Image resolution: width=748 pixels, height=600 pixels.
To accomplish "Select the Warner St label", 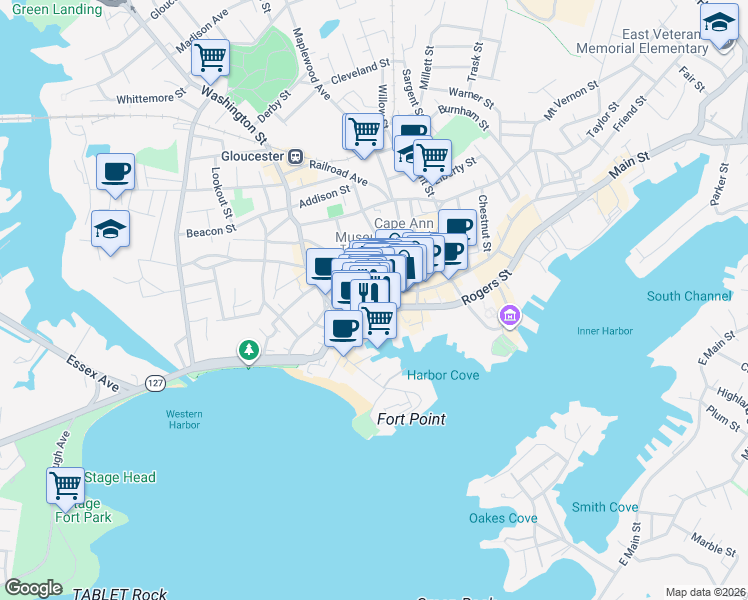I will (x=471, y=98).
